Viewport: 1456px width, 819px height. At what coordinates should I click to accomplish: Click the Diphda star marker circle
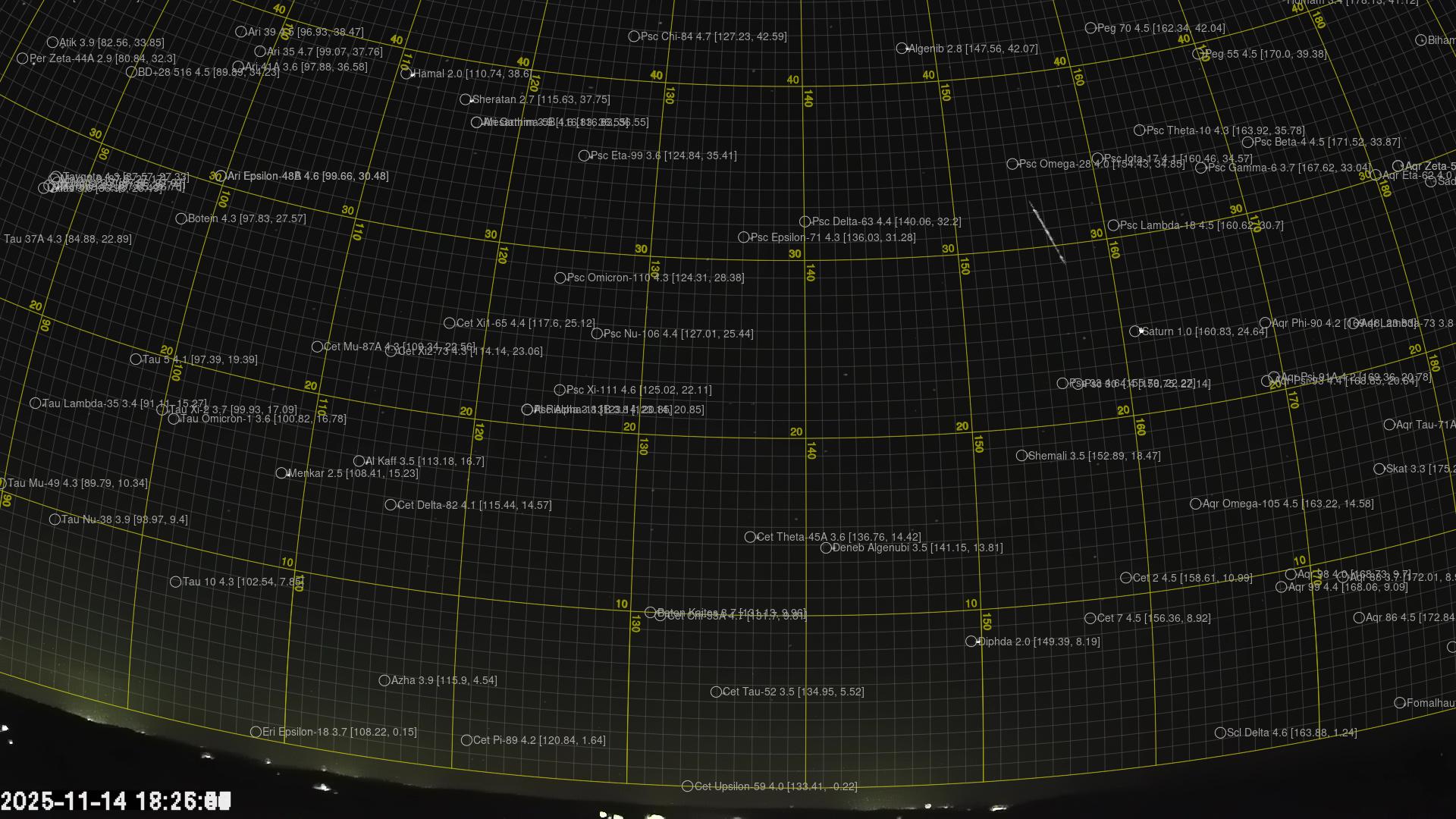971,642
